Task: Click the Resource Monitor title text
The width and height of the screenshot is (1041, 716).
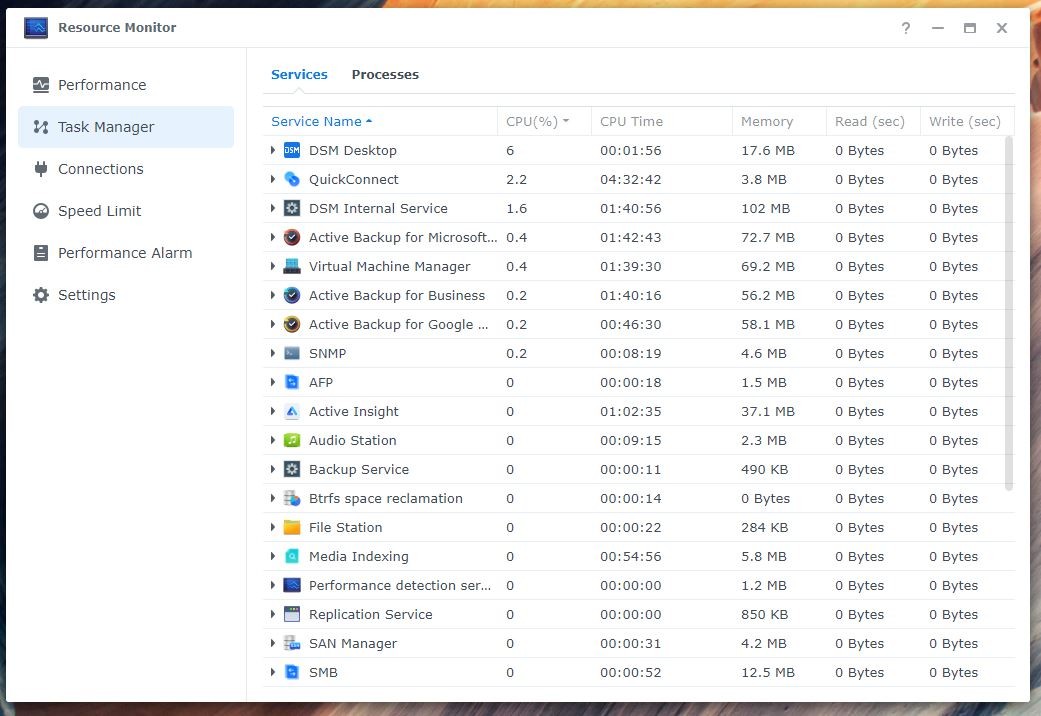Action: pyautogui.click(x=117, y=28)
